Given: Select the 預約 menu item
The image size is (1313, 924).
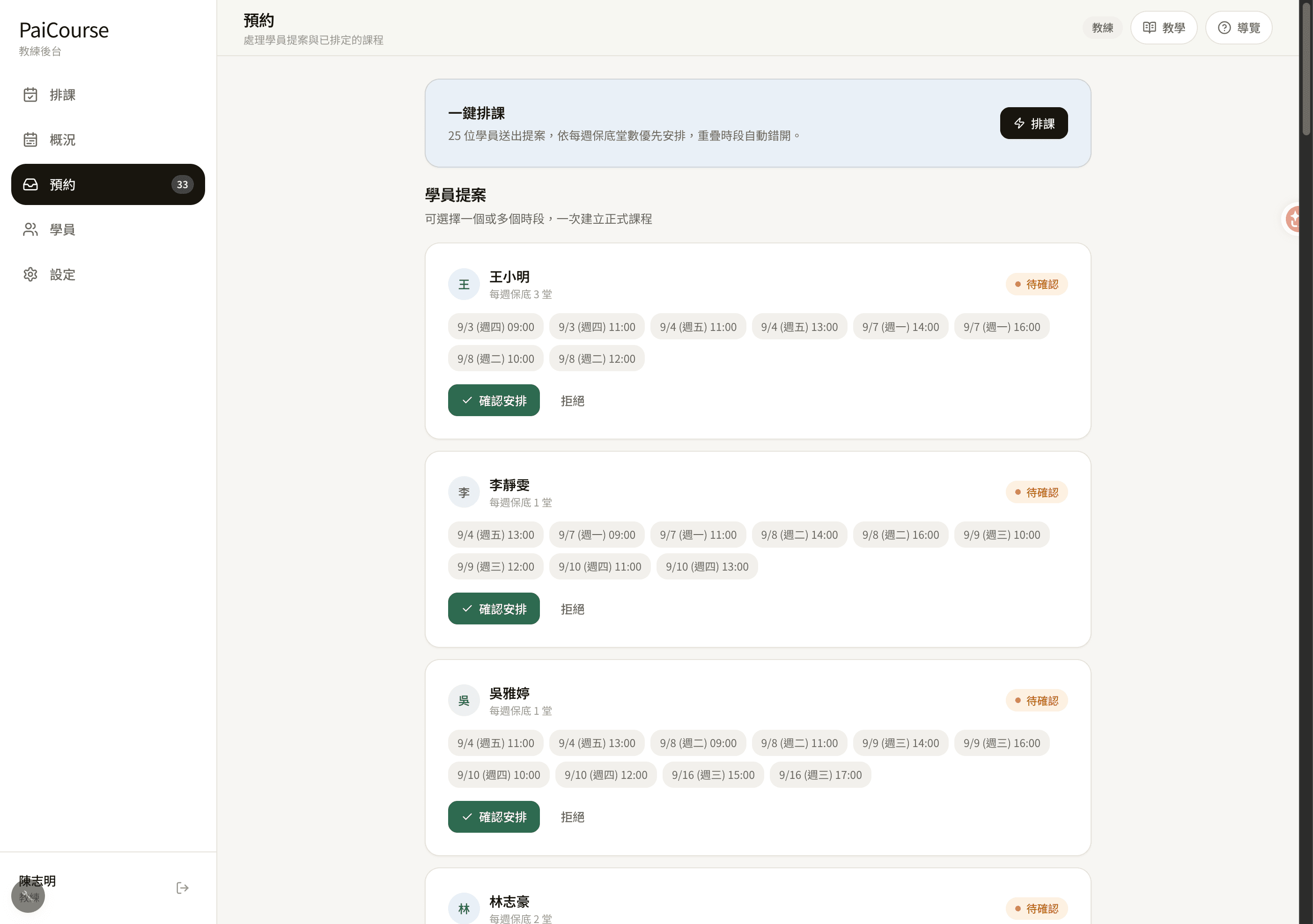Looking at the screenshot, I should (x=108, y=185).
